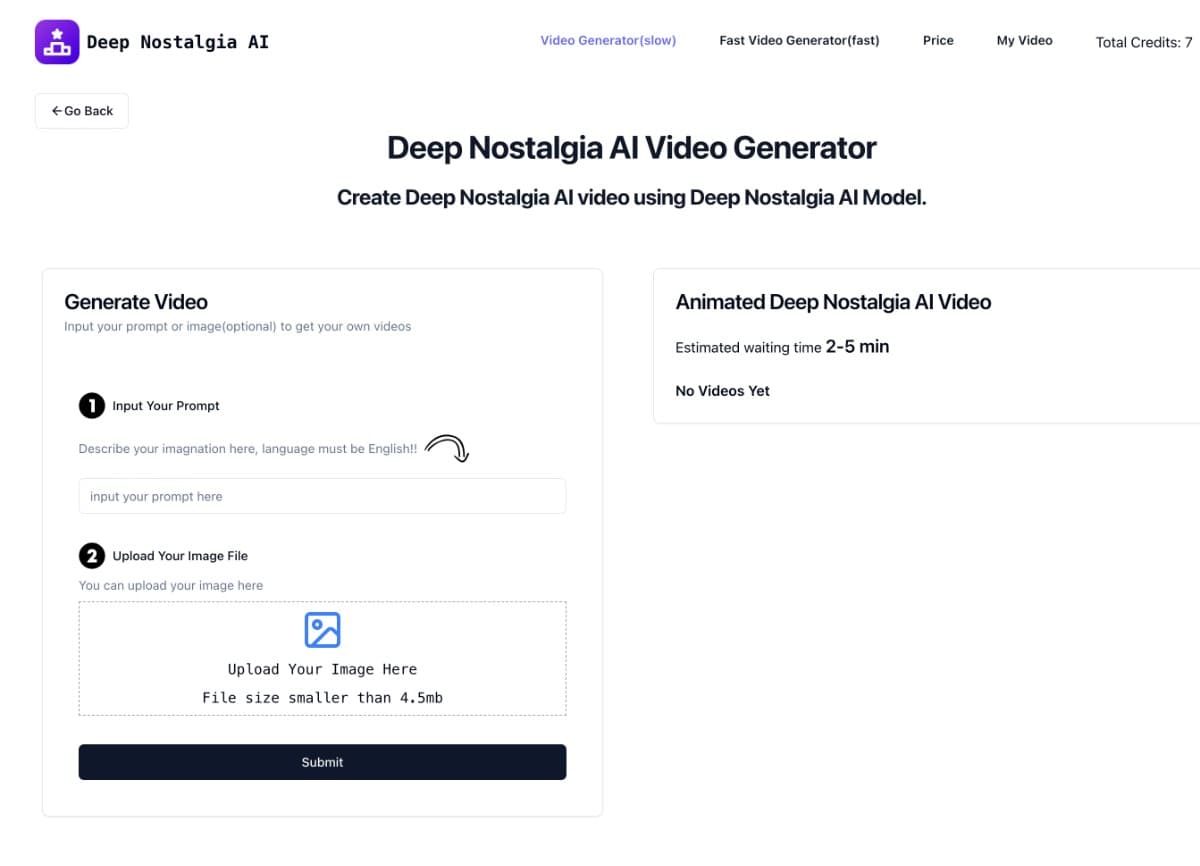Click the 'Estimated waiting time 2-5 min' text
Image resolution: width=1200 pixels, height=866 pixels.
click(782, 347)
